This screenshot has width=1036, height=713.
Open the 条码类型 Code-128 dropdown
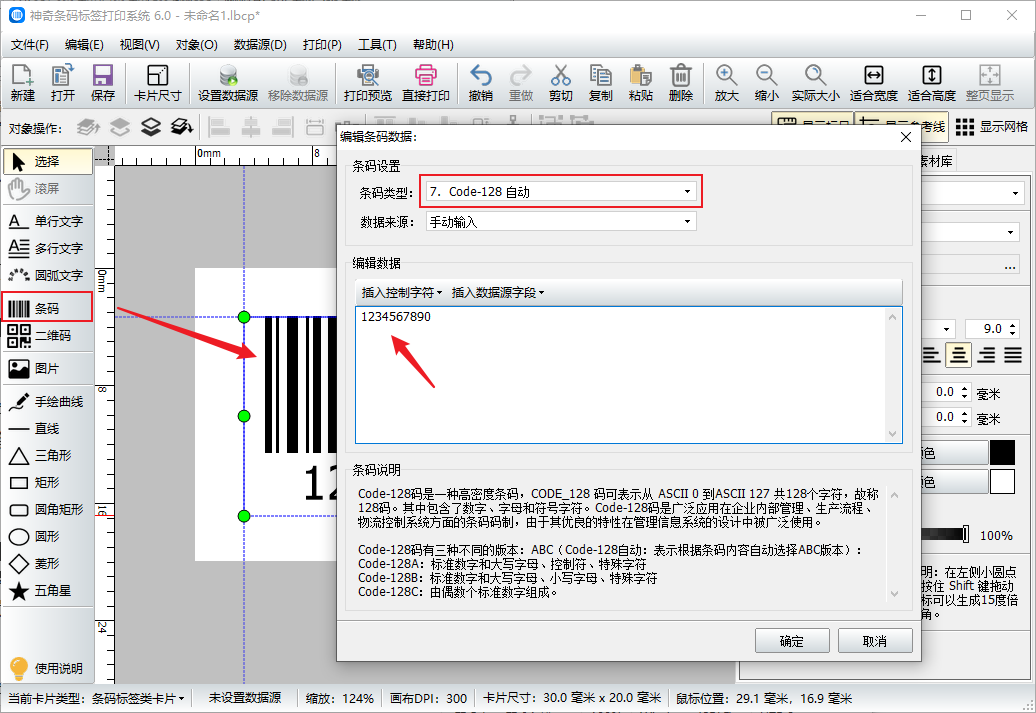560,192
